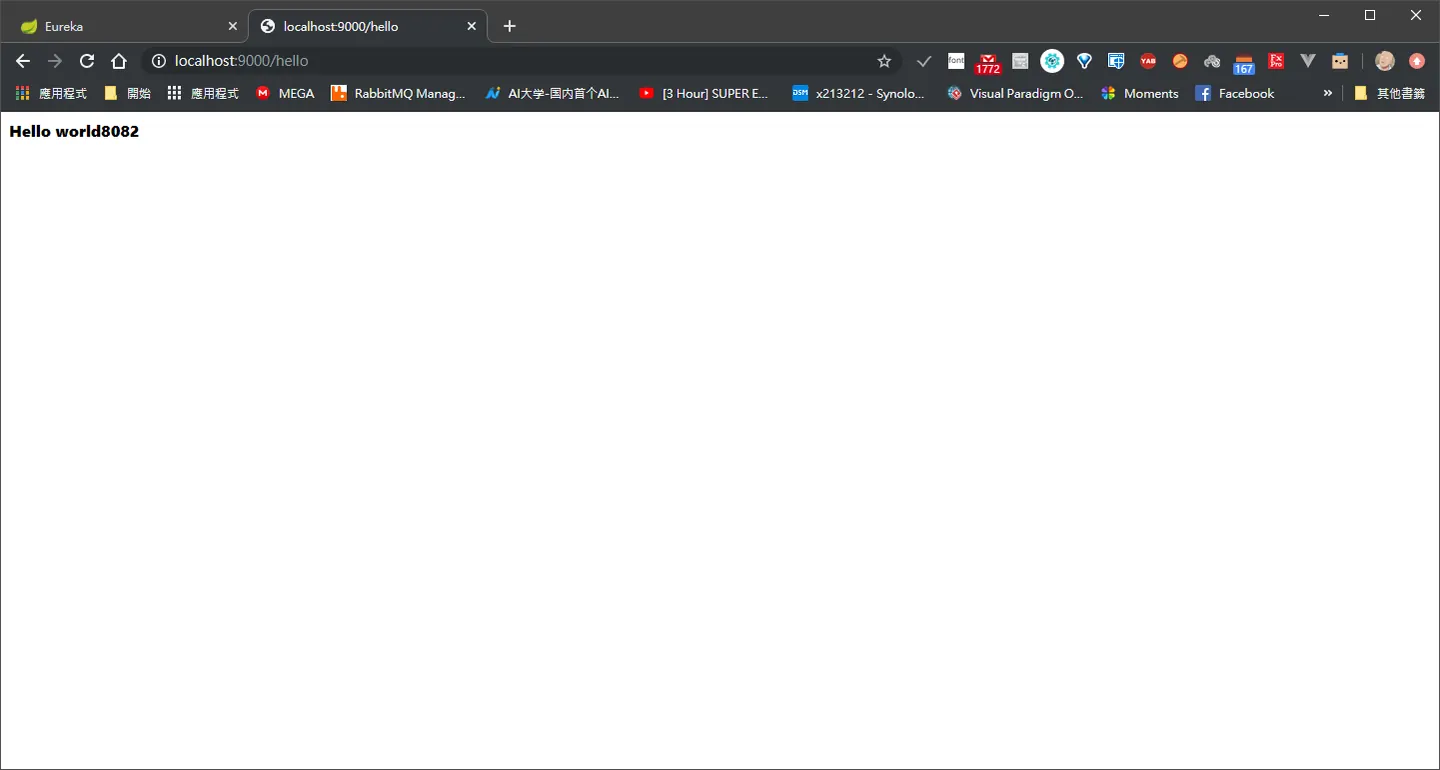Open the Facebook bookmark
This screenshot has width=1440, height=770.
[1235, 93]
